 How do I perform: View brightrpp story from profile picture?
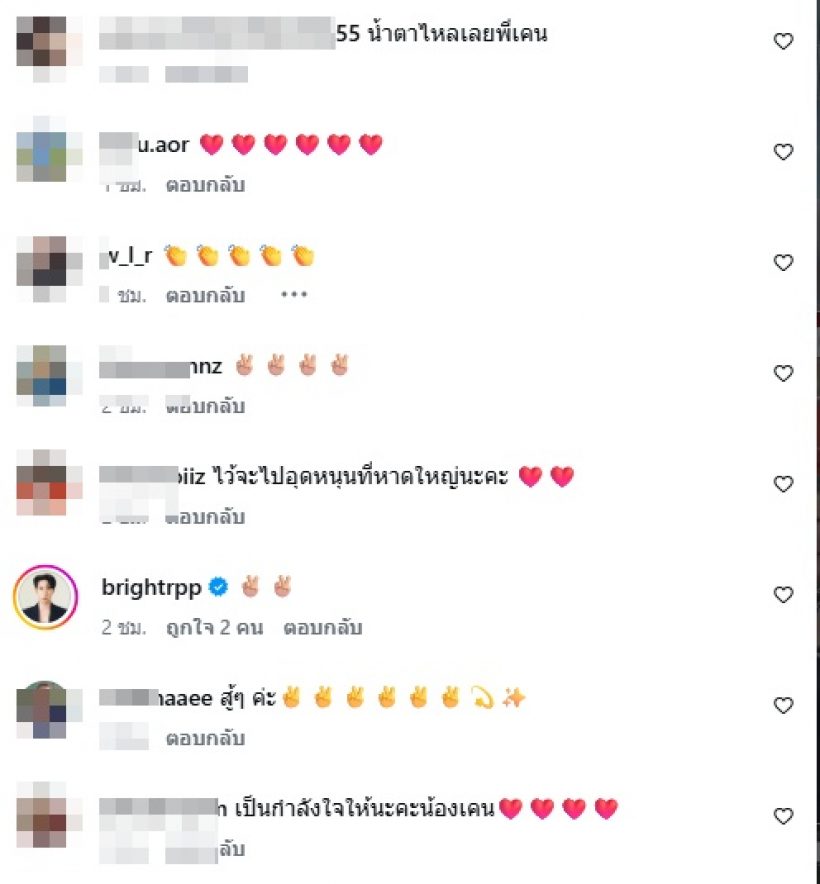pos(45,597)
